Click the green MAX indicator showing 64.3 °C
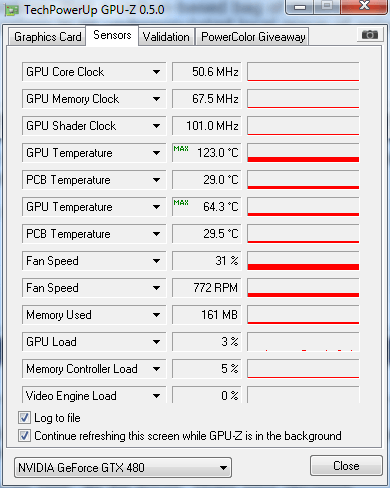Viewport: 390px width, 488px height. (181, 203)
